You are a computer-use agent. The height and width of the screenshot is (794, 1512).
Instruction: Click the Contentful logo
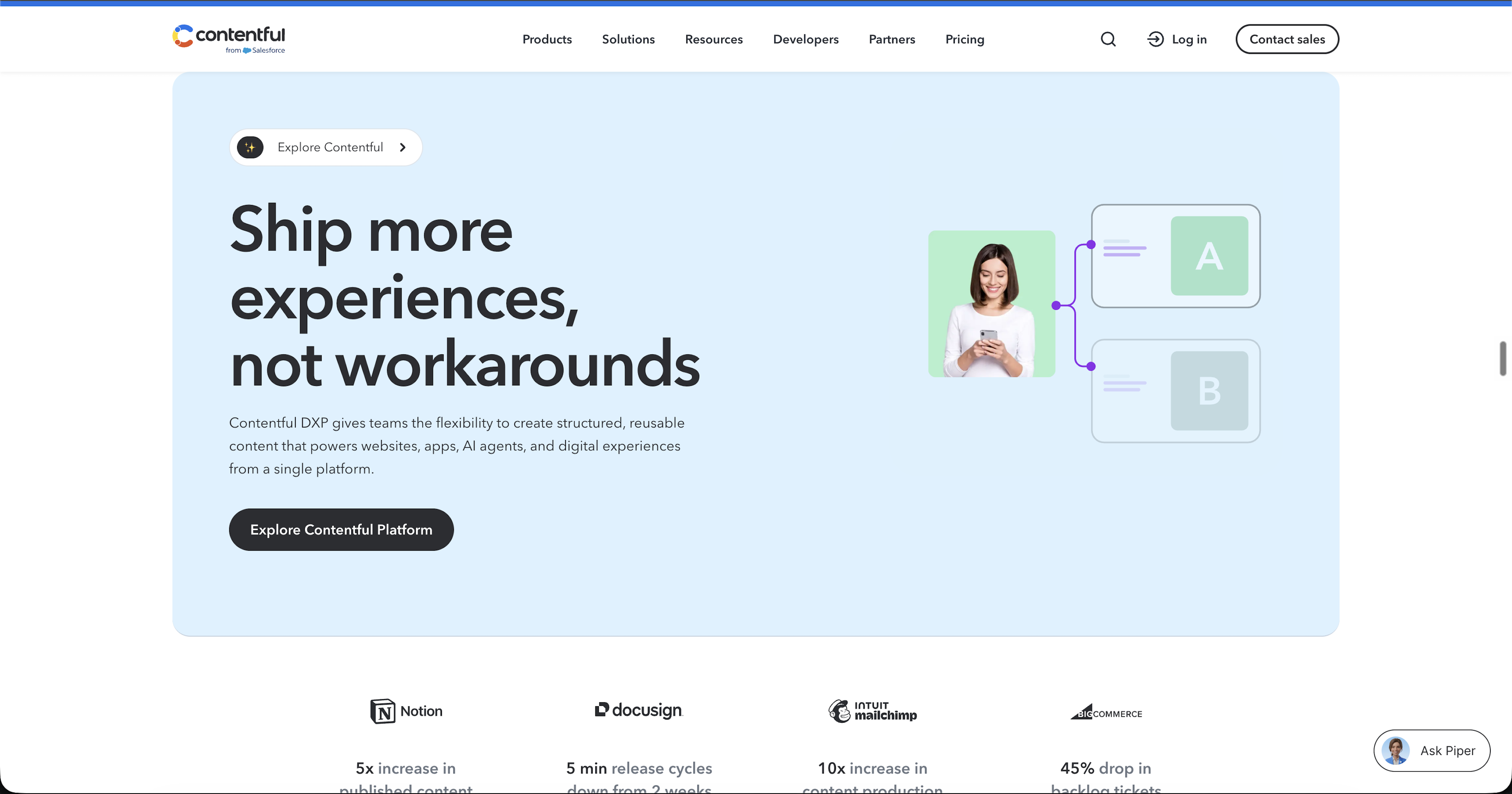pyautogui.click(x=228, y=39)
